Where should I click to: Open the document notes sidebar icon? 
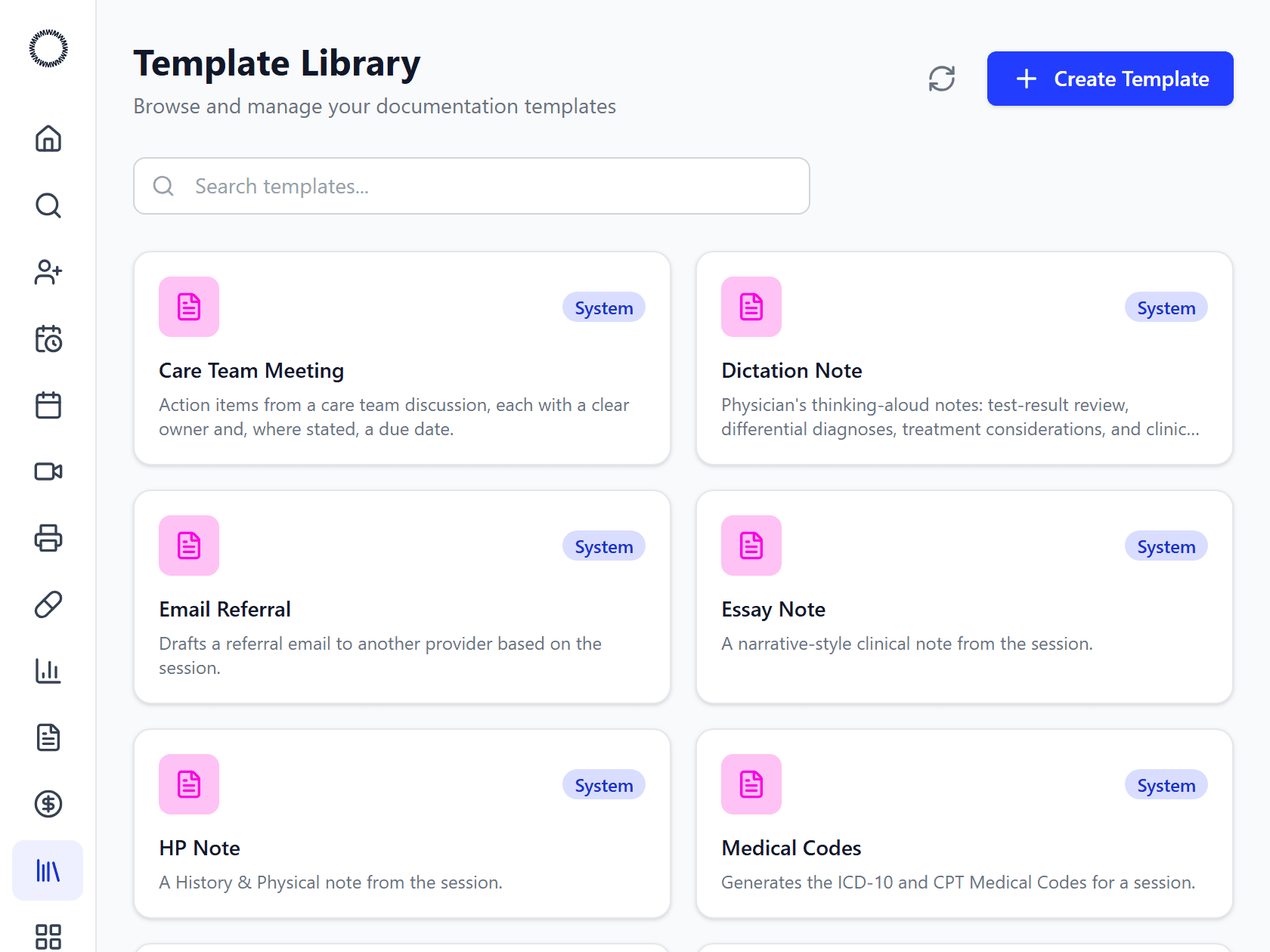[x=48, y=737]
